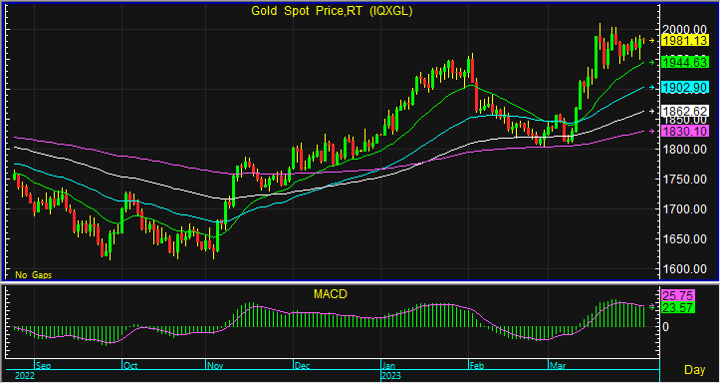
Task: Click the 2022 year label
Action: pos(25,376)
